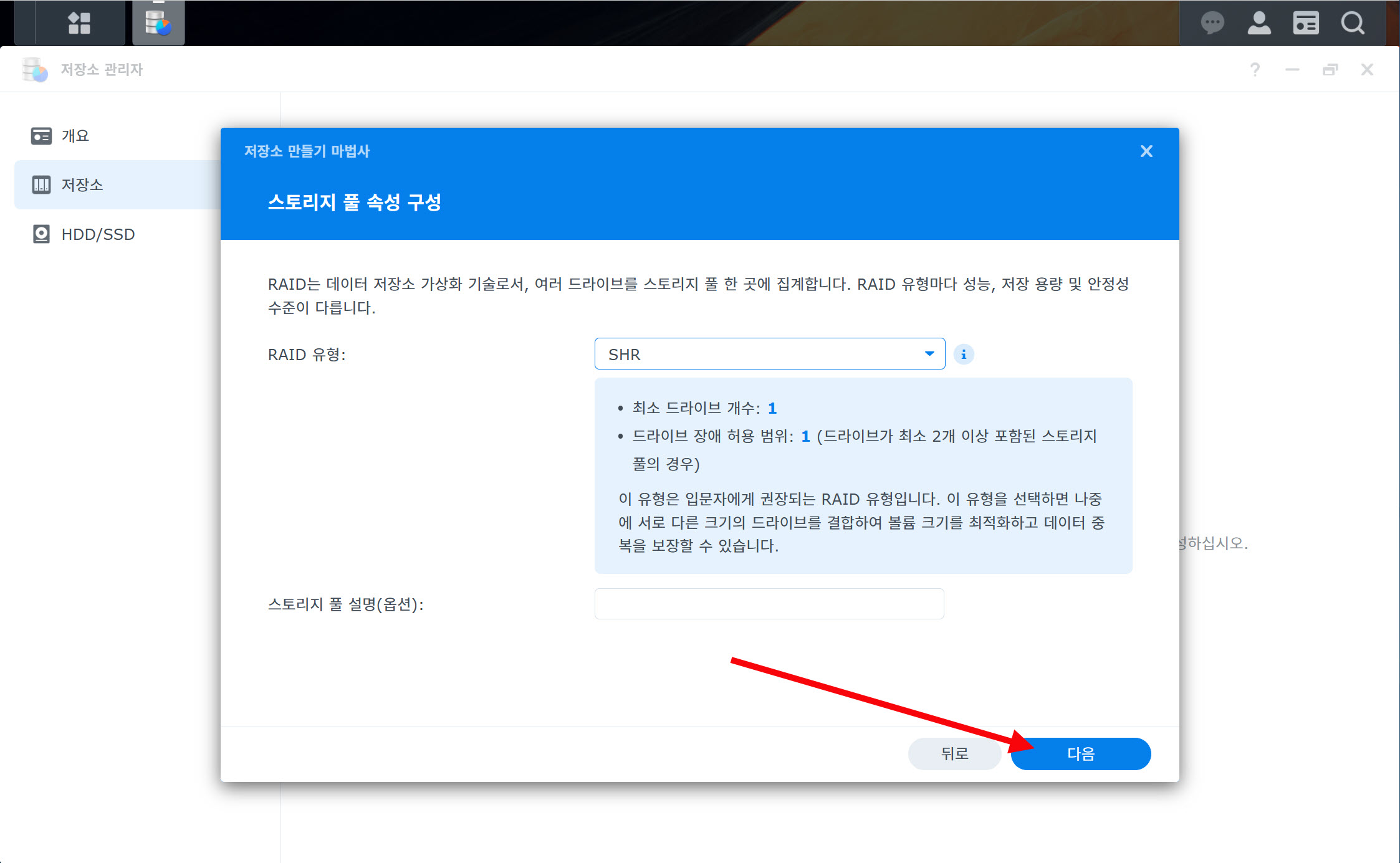The height and width of the screenshot is (863, 1400).
Task: Select the 저장소 sidebar item
Action: point(81,185)
